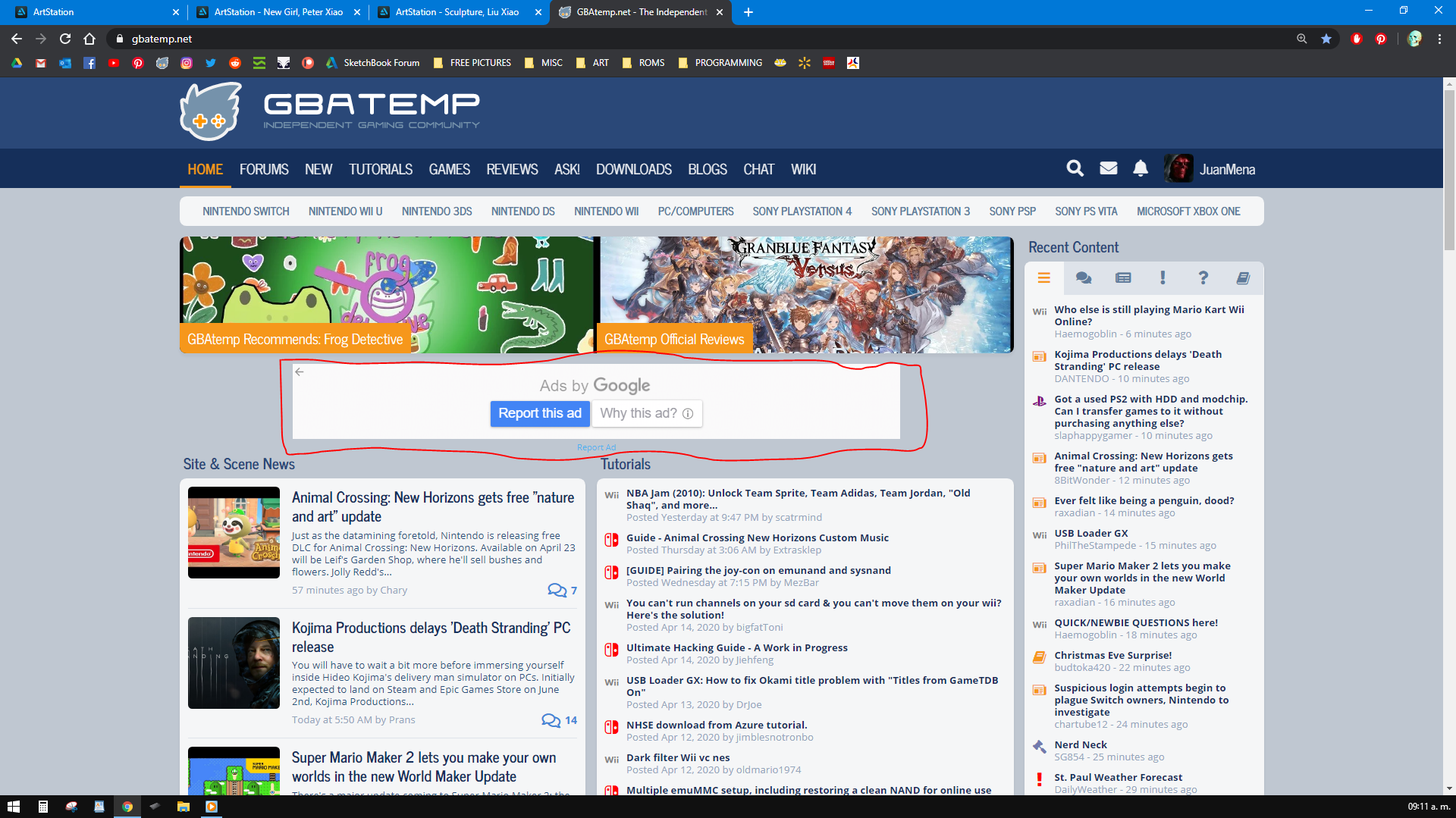
Task: Select the NINTENDO SWITCH platform tab
Action: pyautogui.click(x=246, y=212)
